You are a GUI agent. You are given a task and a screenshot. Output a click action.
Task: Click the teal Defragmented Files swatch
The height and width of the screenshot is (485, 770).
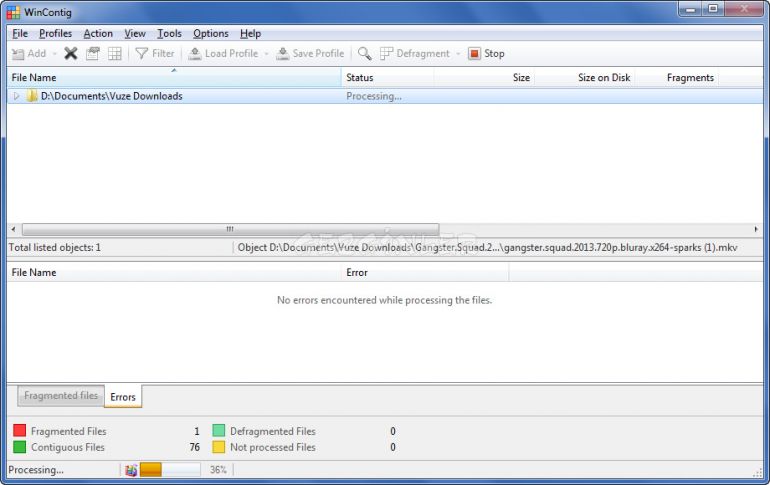click(219, 431)
